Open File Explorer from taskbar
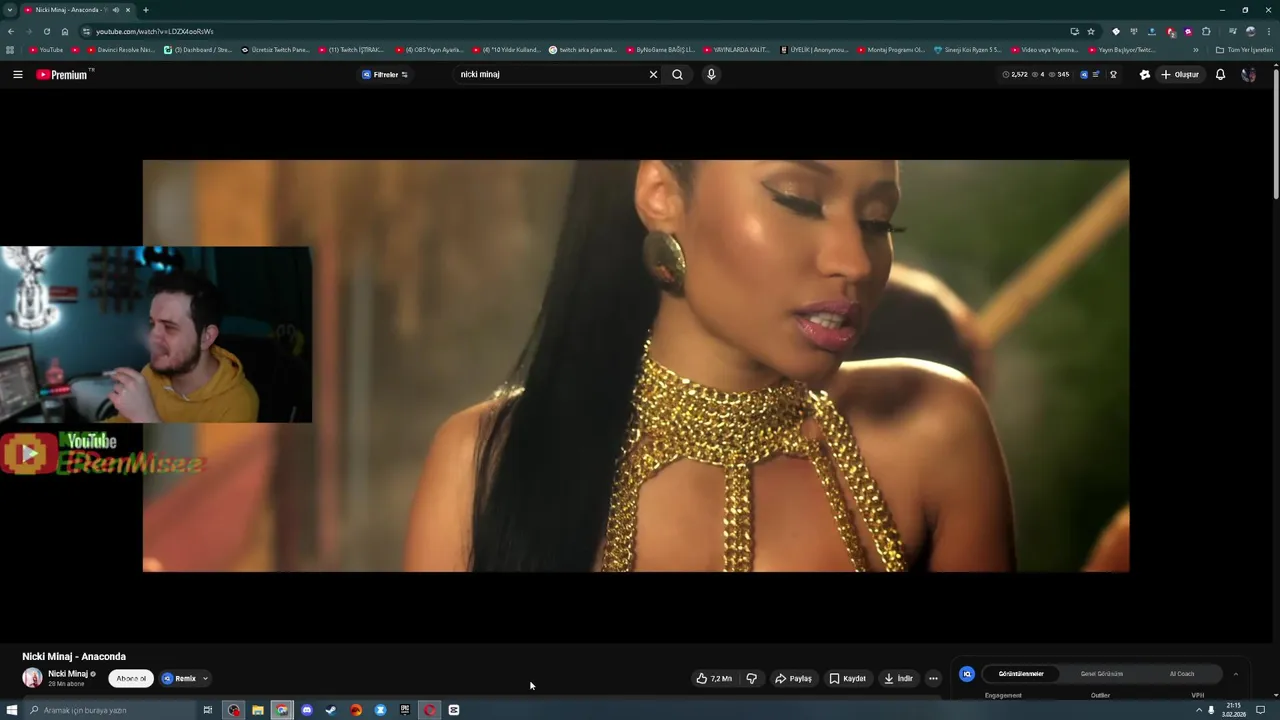 258,710
